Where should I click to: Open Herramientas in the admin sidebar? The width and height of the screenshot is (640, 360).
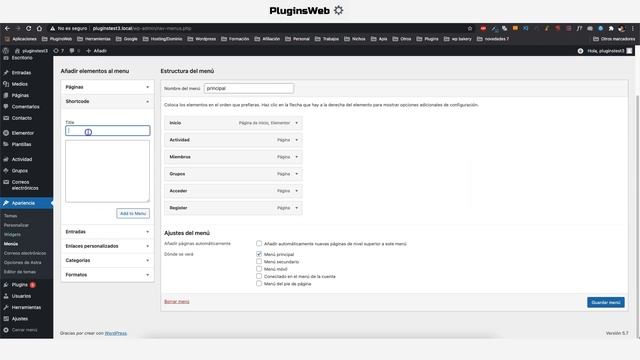pyautogui.click(x=26, y=308)
